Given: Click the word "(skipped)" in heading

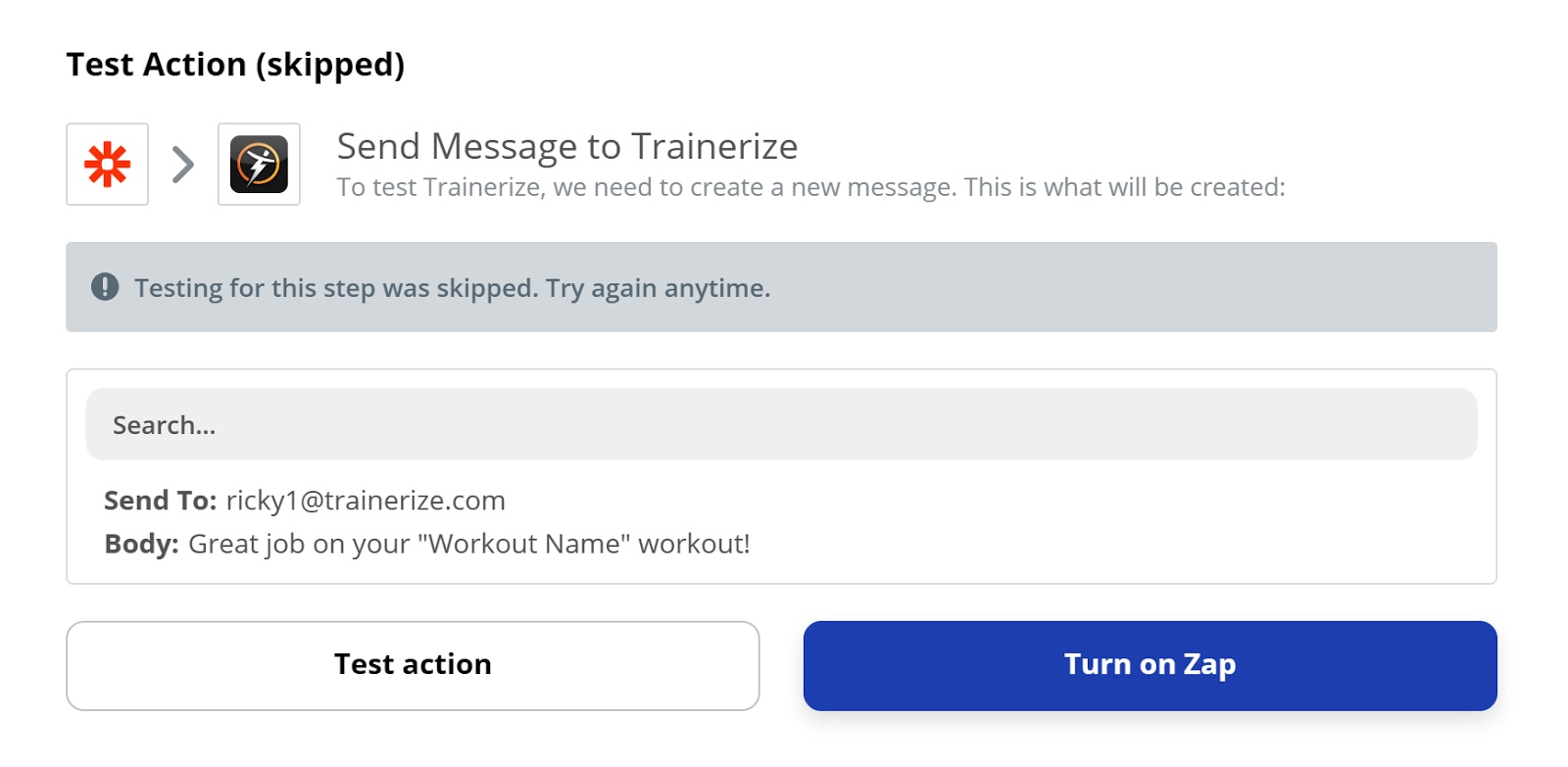Looking at the screenshot, I should click(x=330, y=65).
